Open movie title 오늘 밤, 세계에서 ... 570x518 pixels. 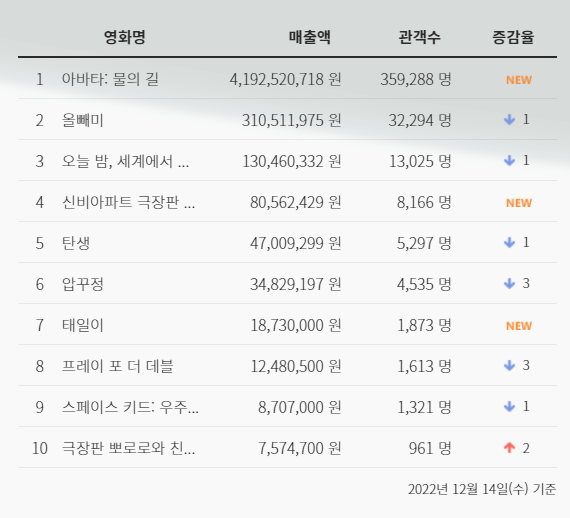[125, 161]
